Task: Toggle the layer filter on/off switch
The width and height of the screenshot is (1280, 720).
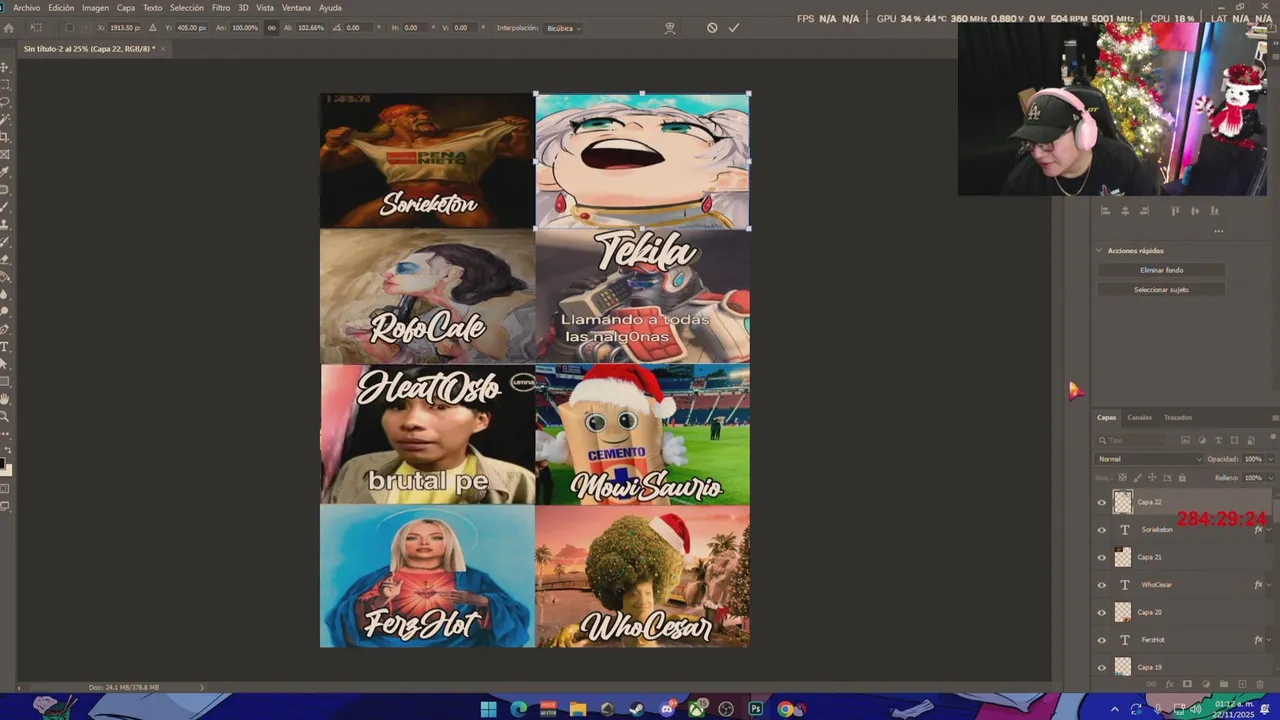Action: 1273,437
